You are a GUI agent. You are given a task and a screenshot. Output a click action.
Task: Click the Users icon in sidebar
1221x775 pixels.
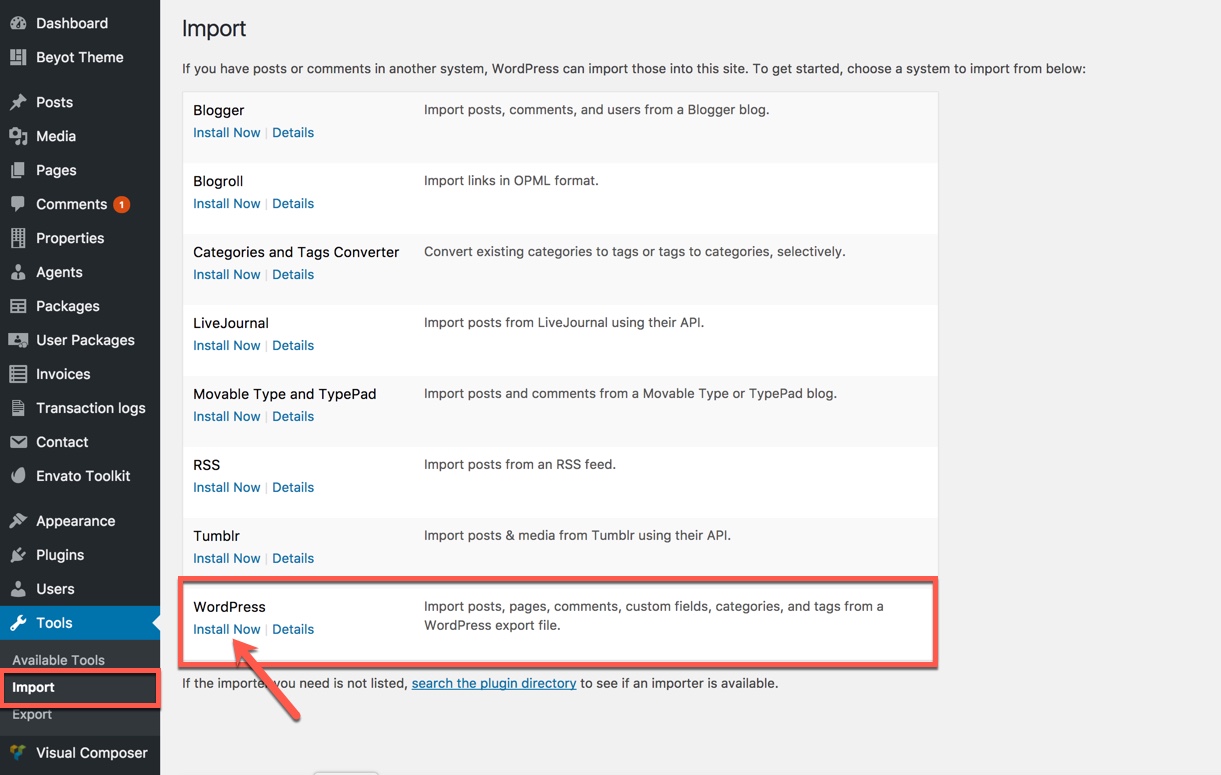click(x=18, y=589)
